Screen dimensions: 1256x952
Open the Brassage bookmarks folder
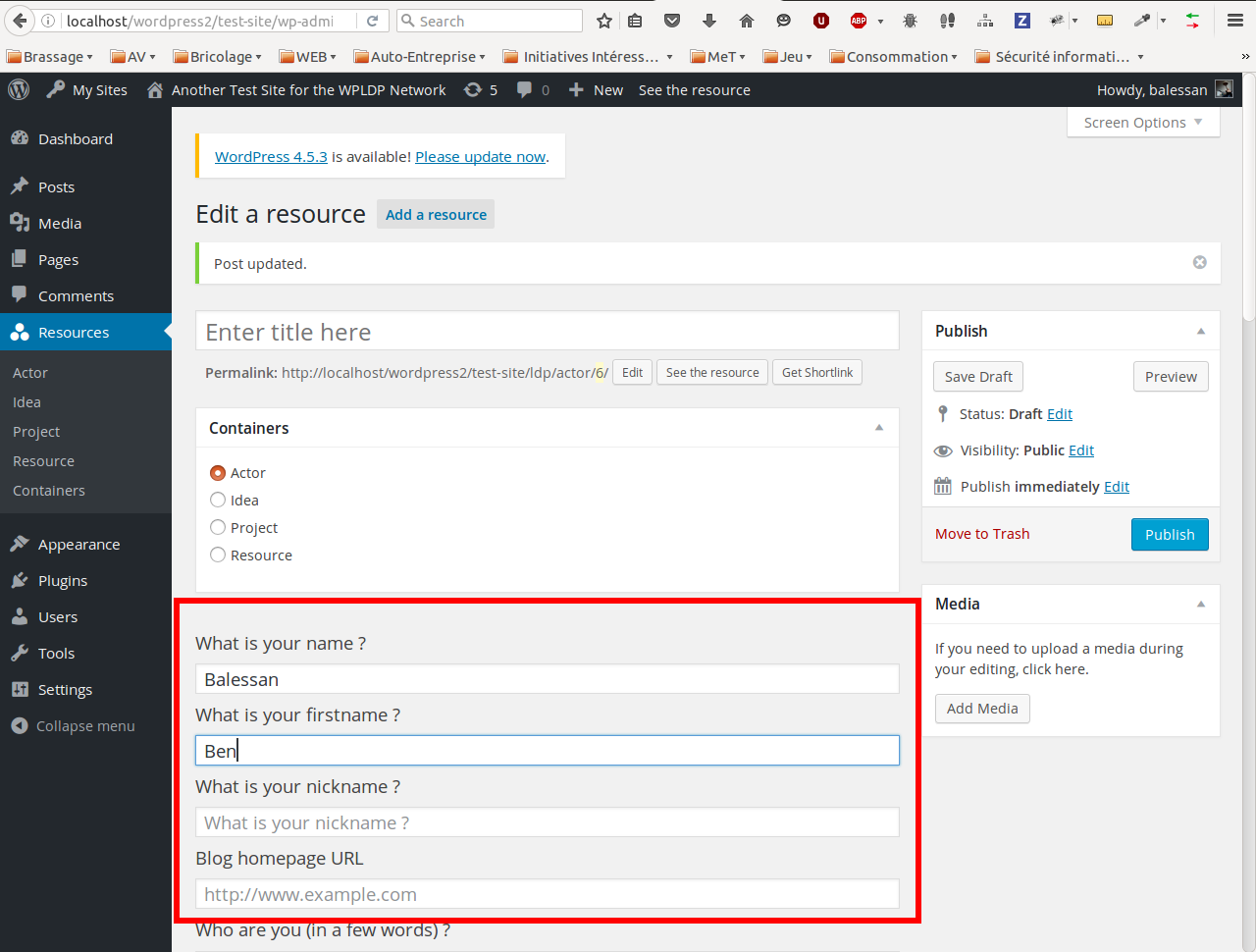49,56
